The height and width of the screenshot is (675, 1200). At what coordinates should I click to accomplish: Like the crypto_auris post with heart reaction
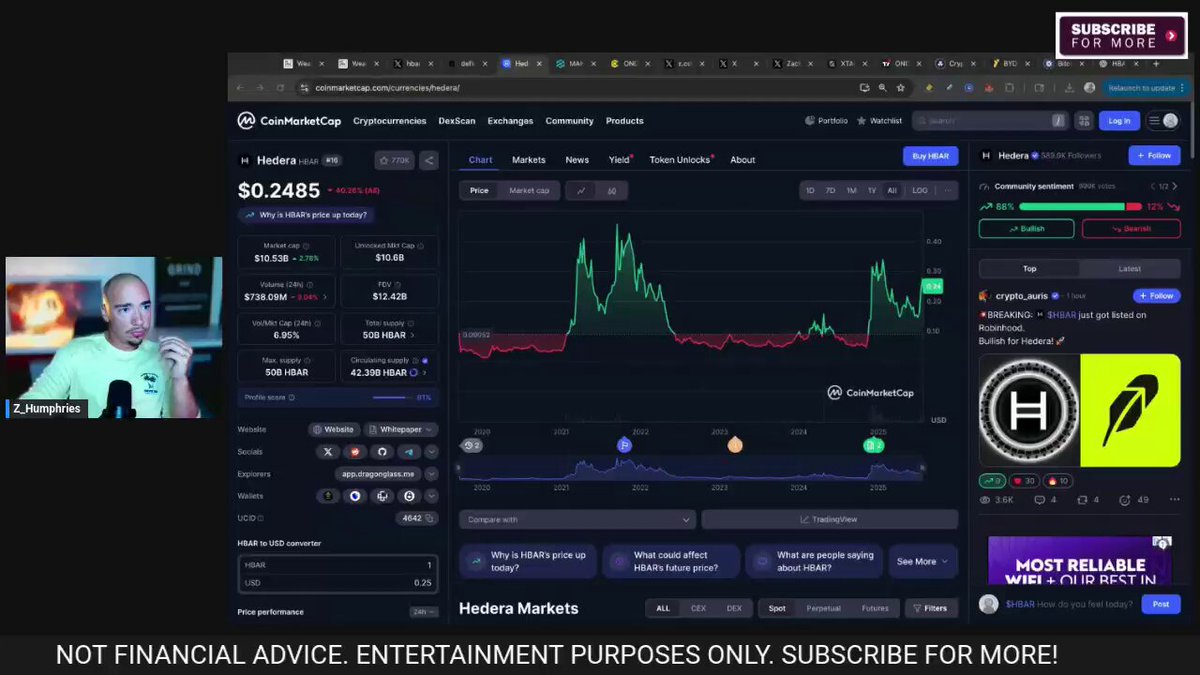point(1023,481)
